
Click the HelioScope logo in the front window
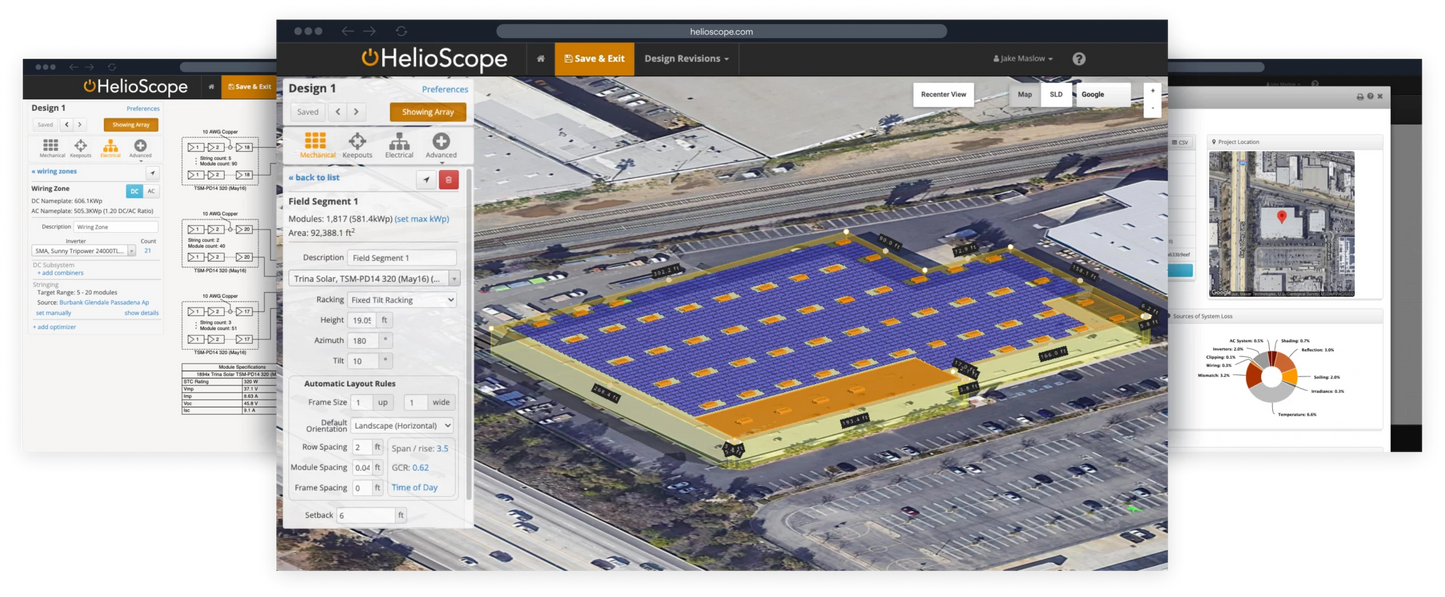pyautogui.click(x=434, y=59)
